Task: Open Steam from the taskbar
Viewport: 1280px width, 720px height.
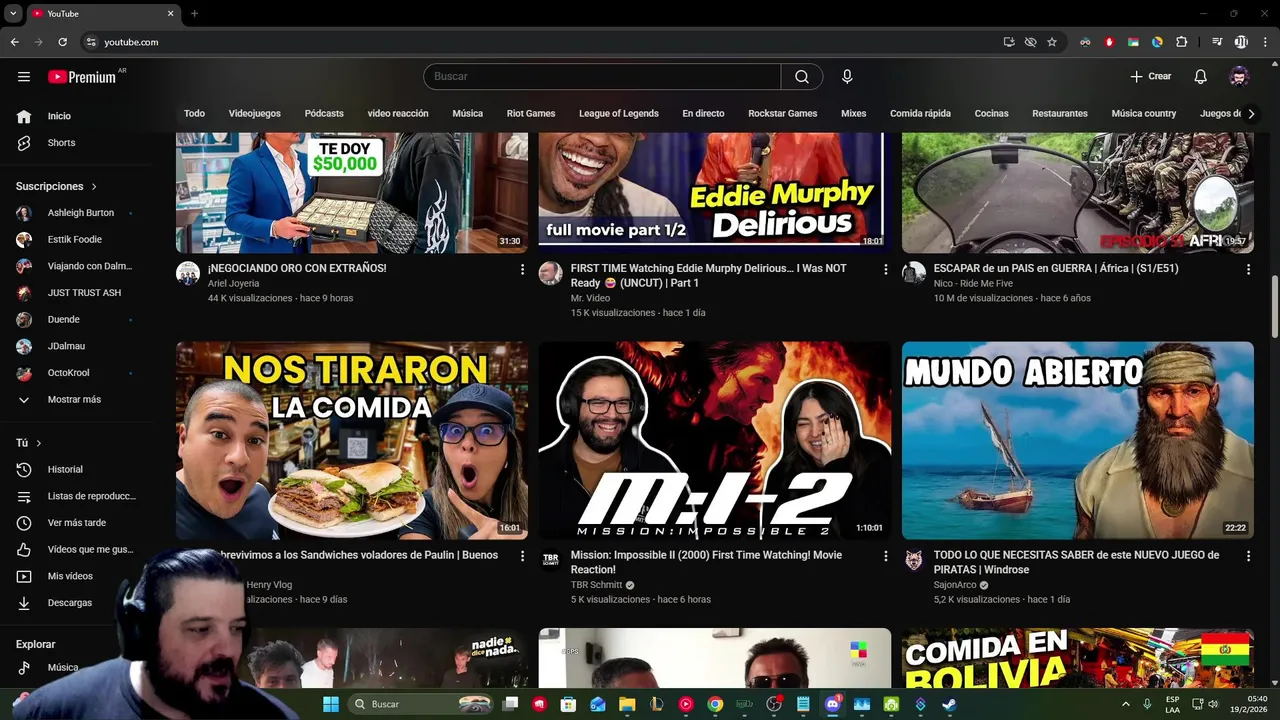Action: pyautogui.click(x=948, y=704)
